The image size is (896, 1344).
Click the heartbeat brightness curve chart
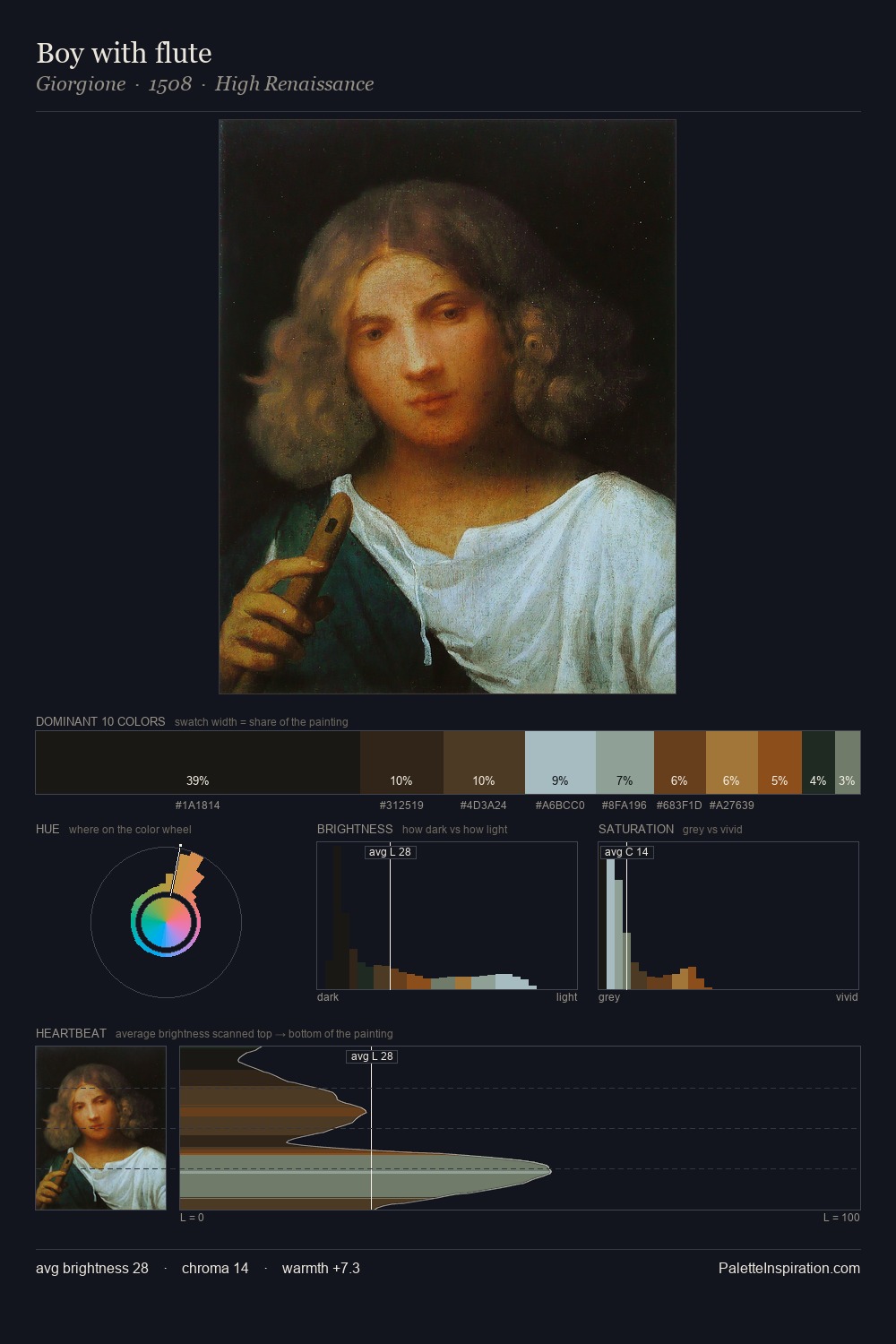coord(520,1128)
